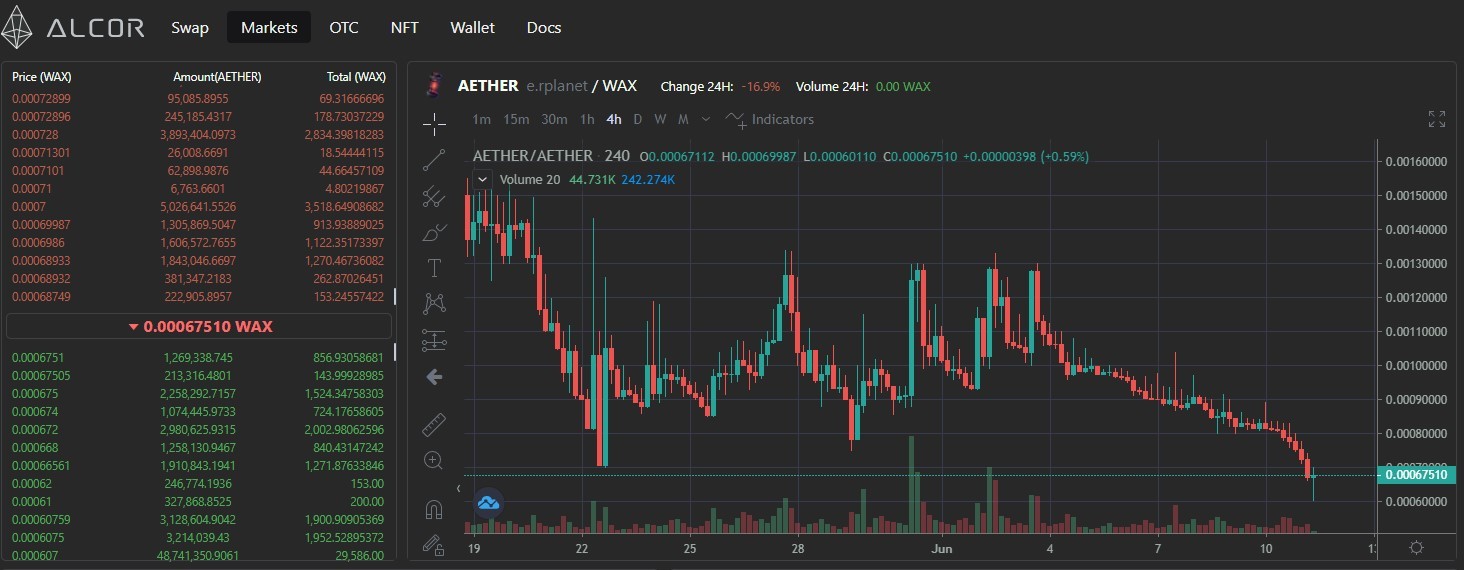Select sell order at price 0.00068749

(198, 296)
